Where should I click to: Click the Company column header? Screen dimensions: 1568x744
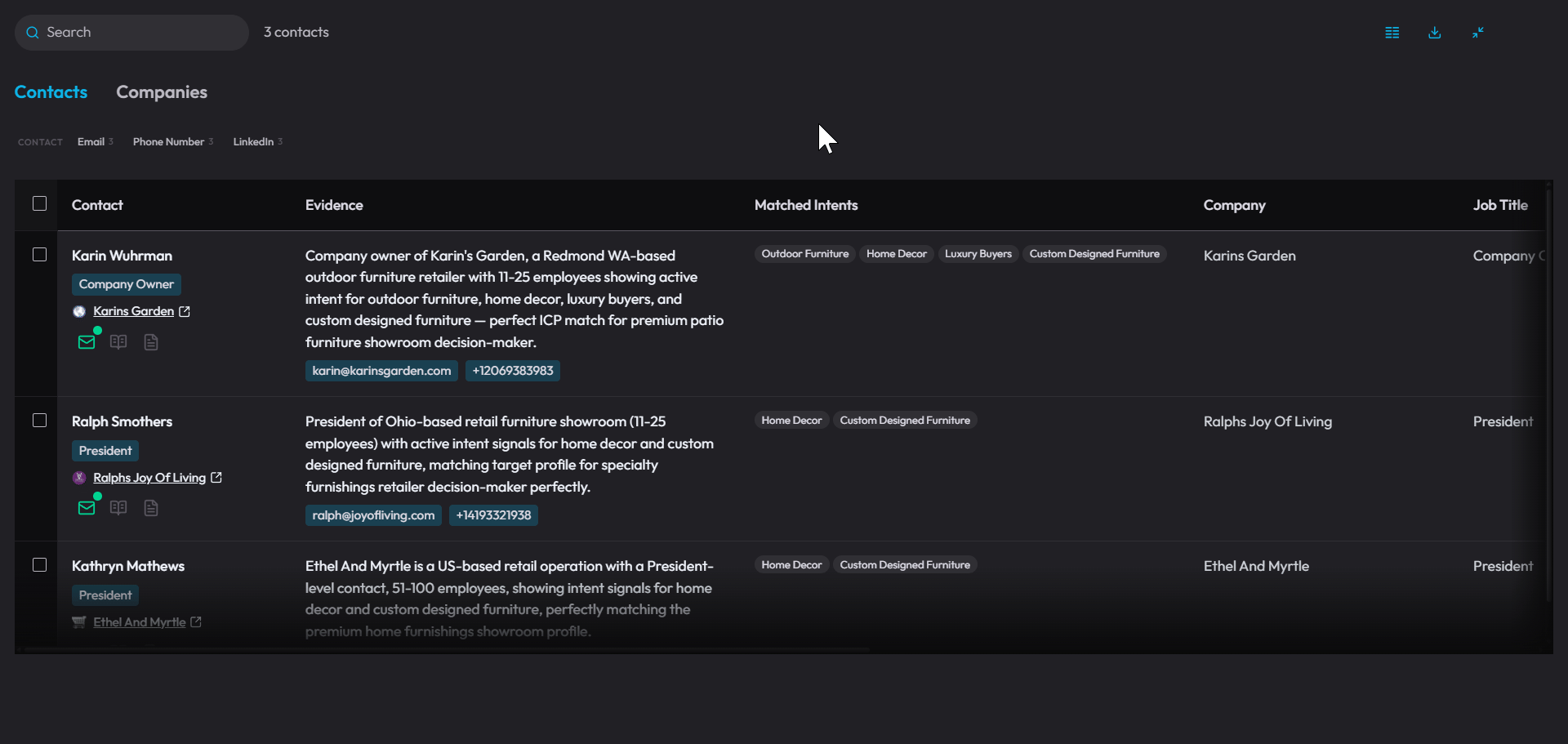[x=1234, y=205]
